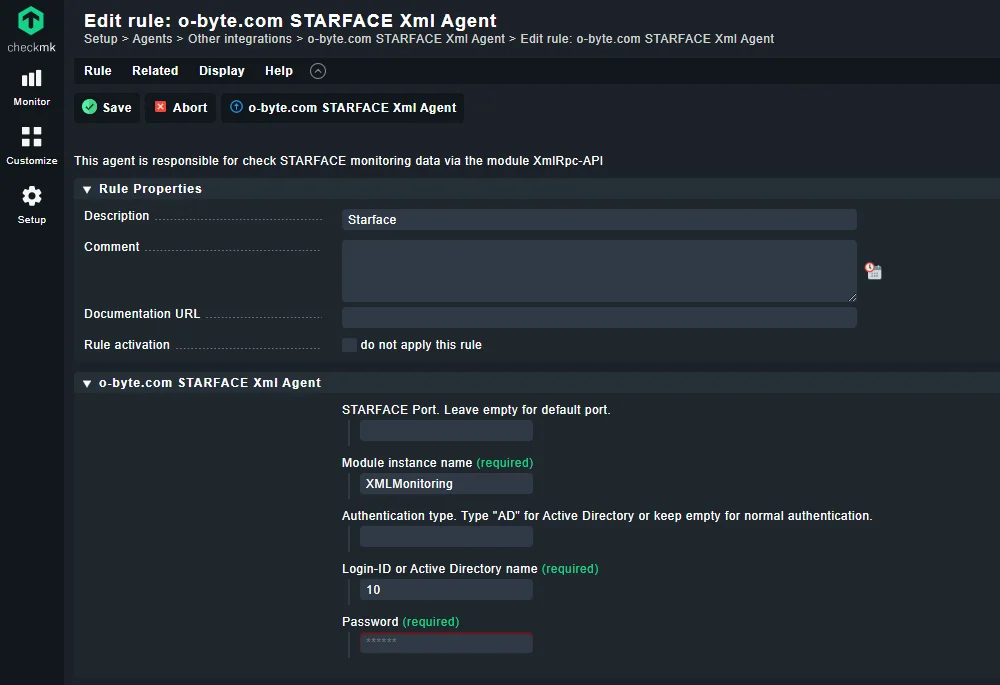
Task: Collapse the Rule Properties section
Action: 88,189
